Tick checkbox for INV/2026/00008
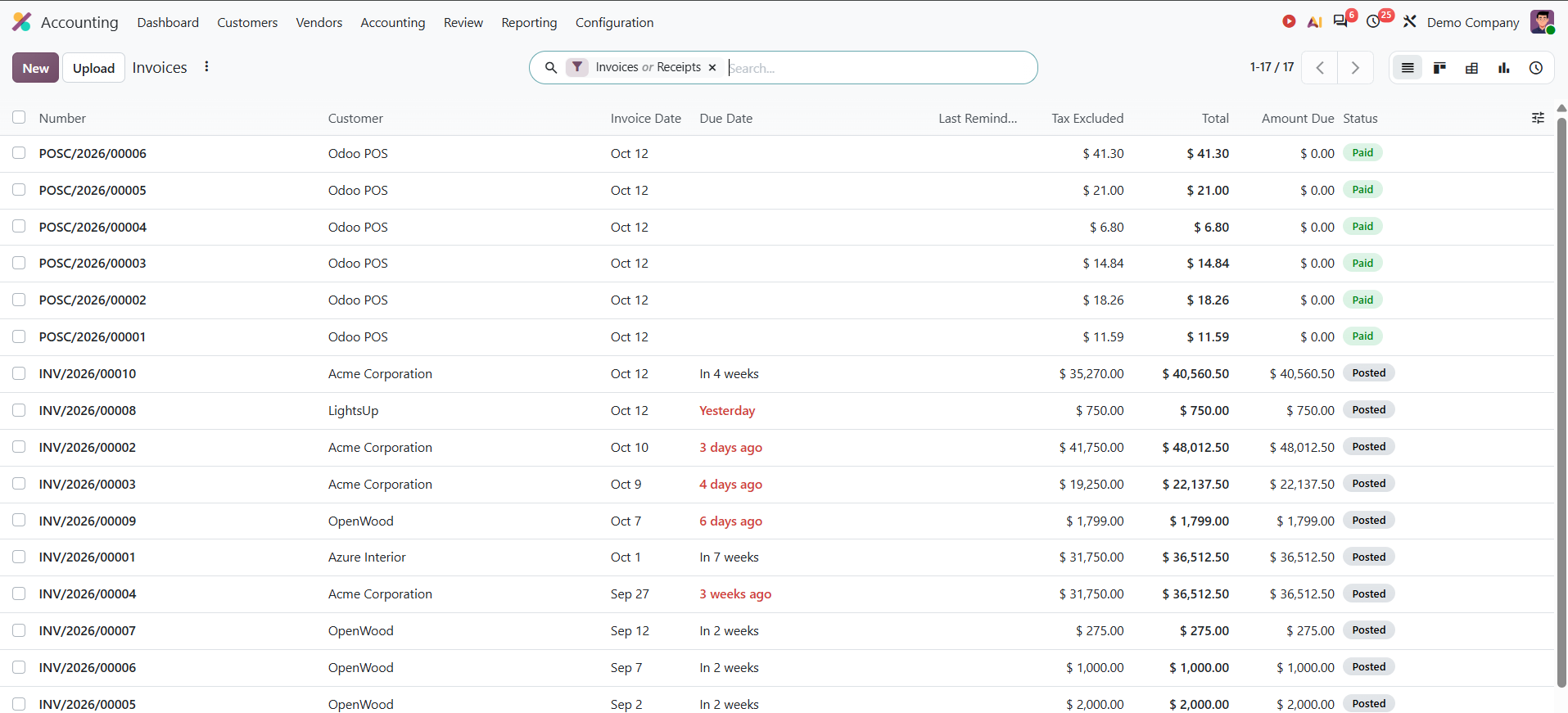1568x713 pixels. pyautogui.click(x=19, y=410)
